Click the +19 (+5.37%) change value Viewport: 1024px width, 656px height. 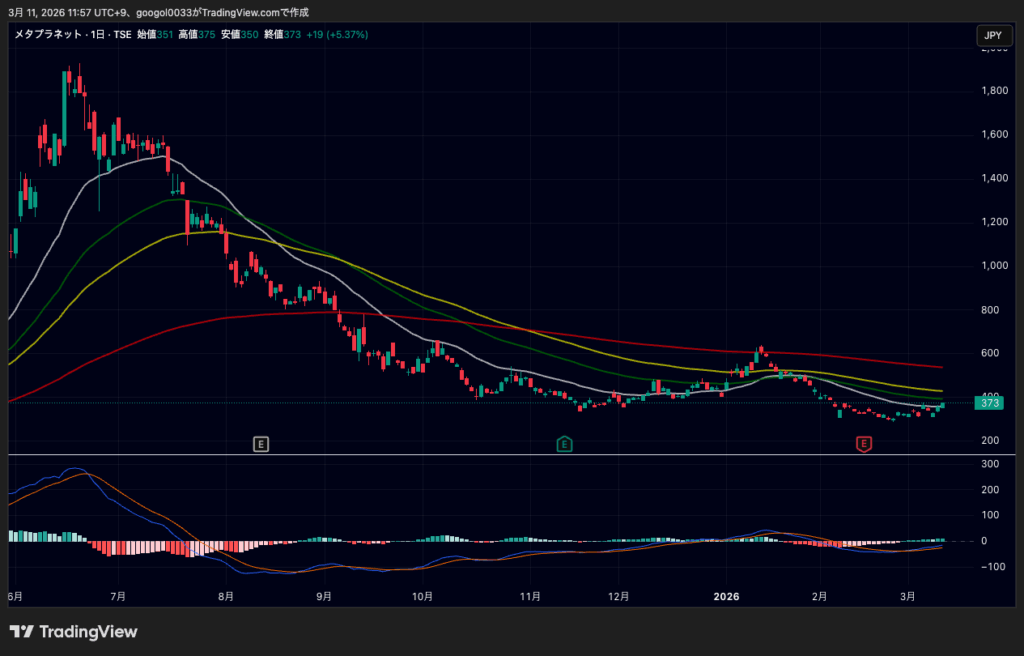click(x=335, y=34)
